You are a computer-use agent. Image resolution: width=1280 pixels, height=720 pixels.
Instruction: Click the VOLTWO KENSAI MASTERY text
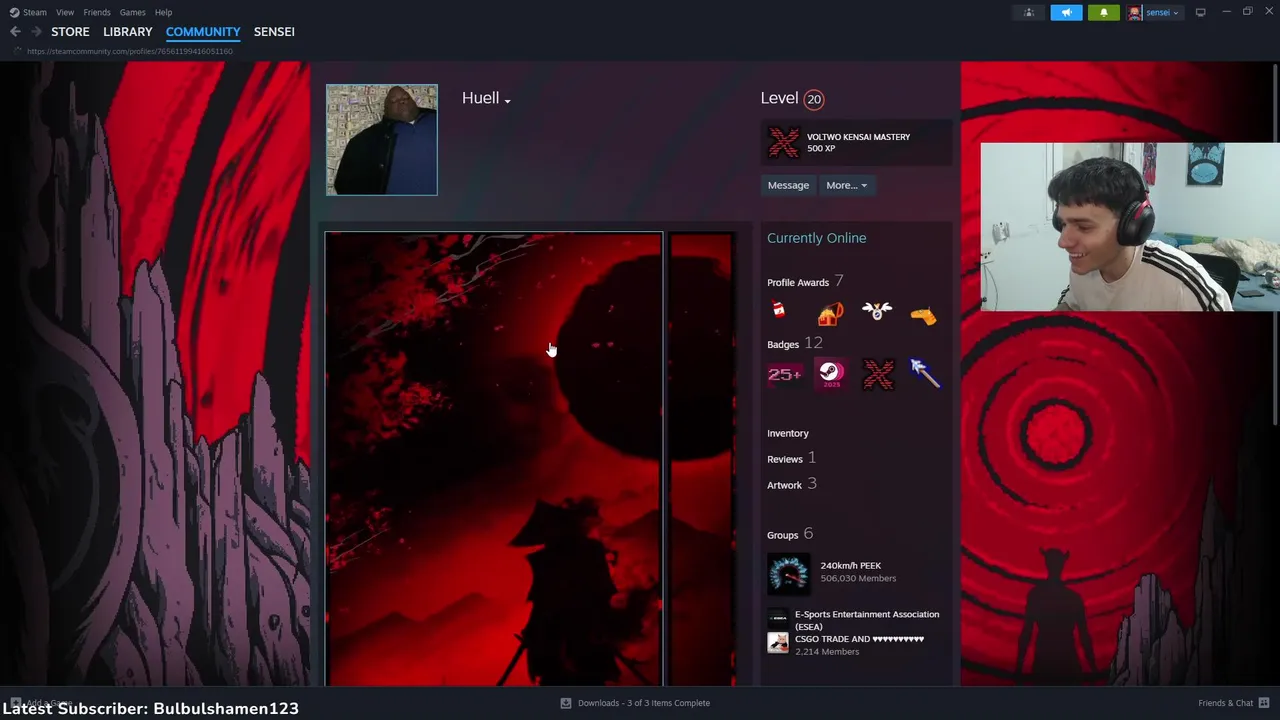coord(858,137)
